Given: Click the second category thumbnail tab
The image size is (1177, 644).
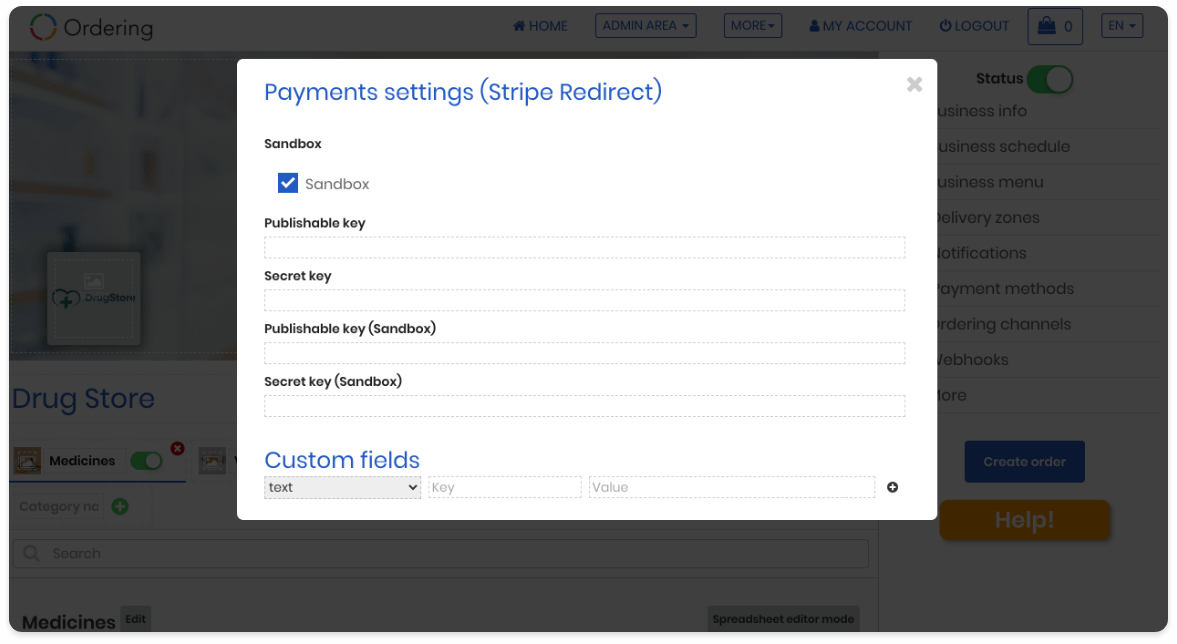Looking at the screenshot, I should pyautogui.click(x=212, y=460).
